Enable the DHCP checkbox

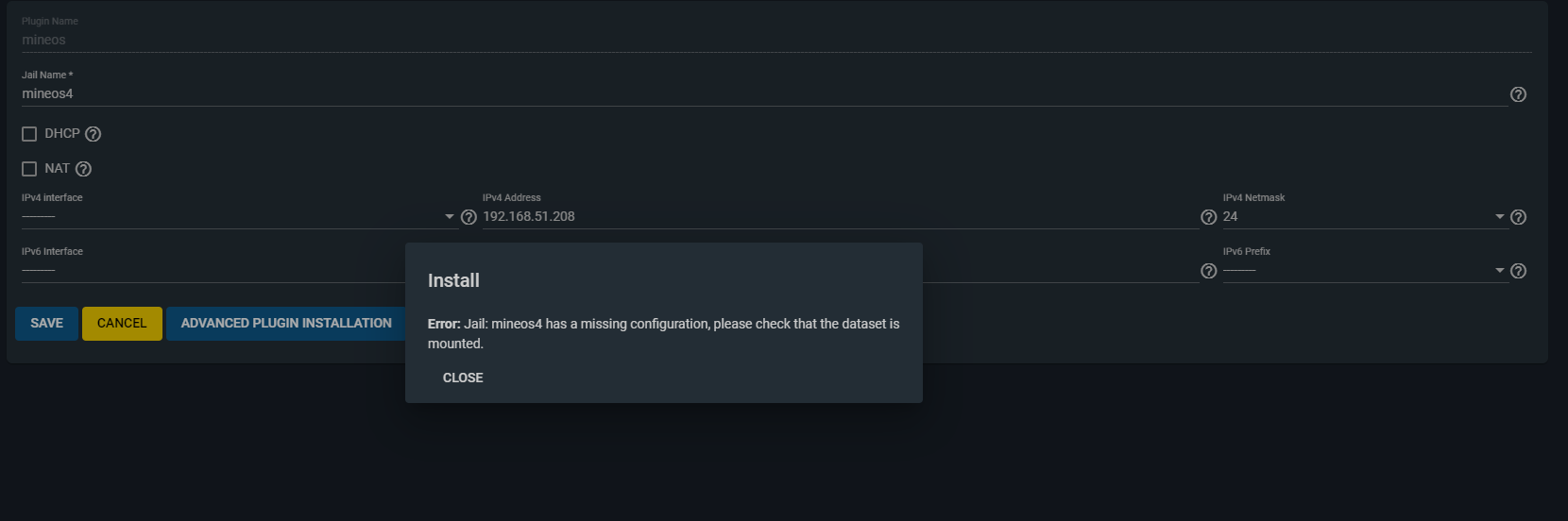click(29, 134)
